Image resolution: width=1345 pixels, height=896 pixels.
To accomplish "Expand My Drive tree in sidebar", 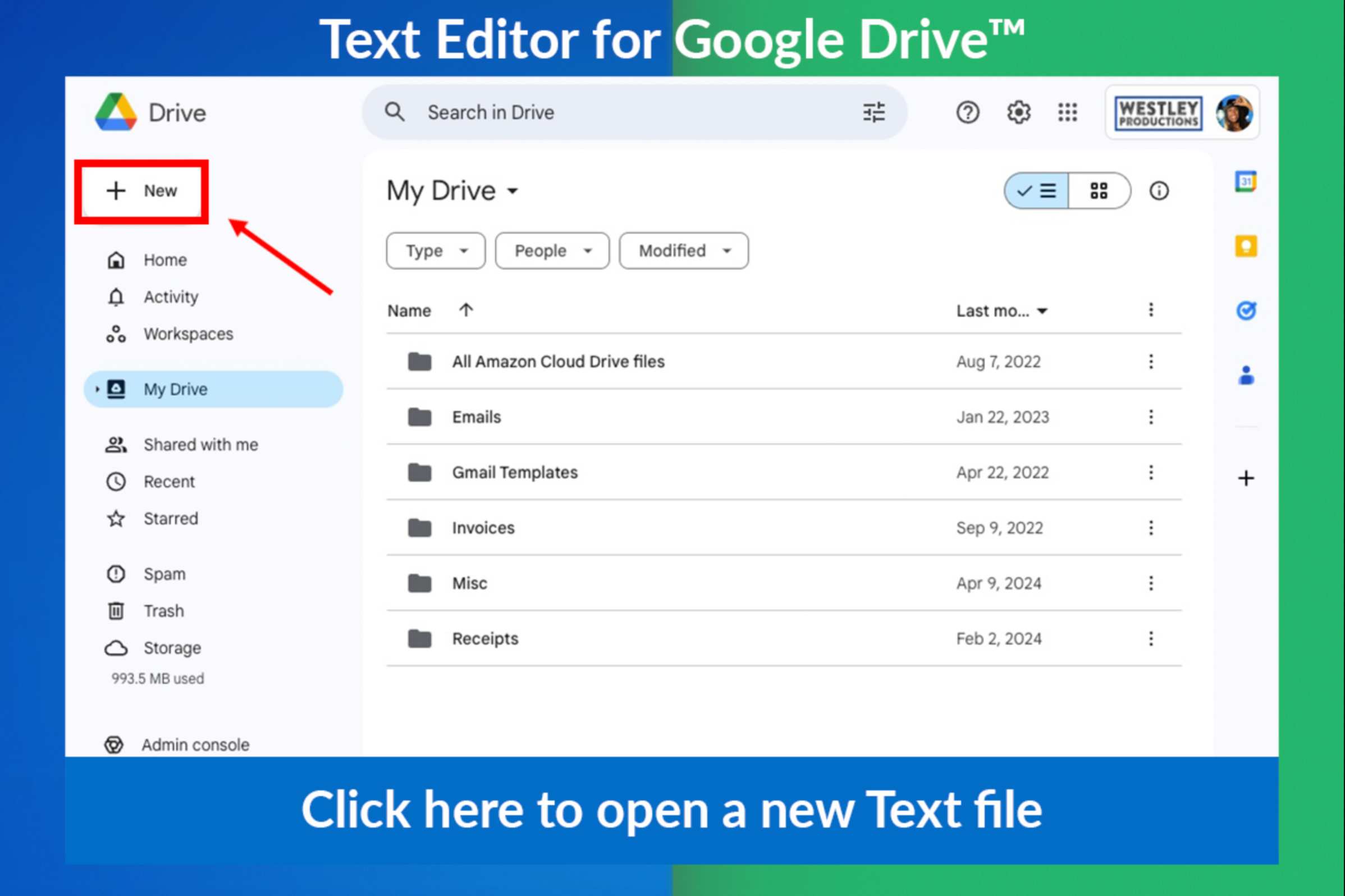I will pos(97,389).
